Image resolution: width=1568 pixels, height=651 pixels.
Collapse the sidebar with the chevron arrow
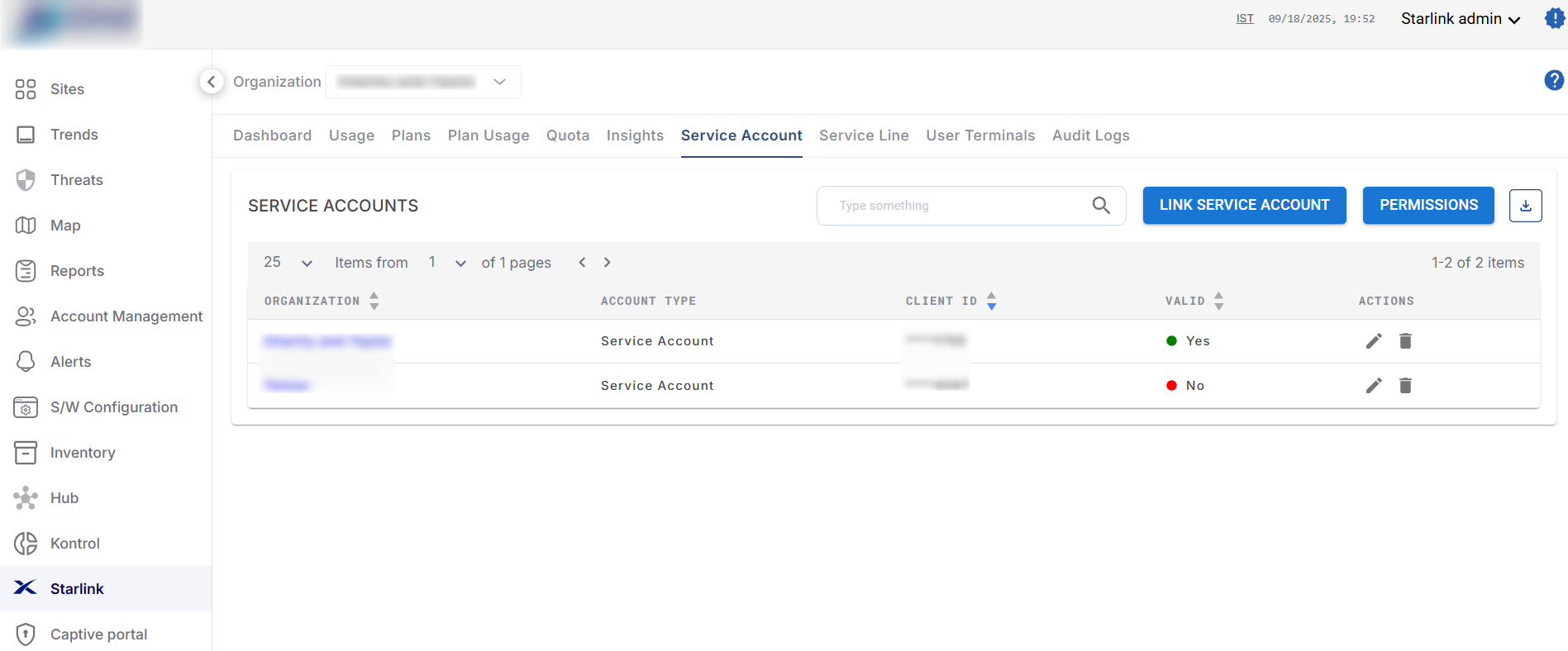[x=212, y=82]
